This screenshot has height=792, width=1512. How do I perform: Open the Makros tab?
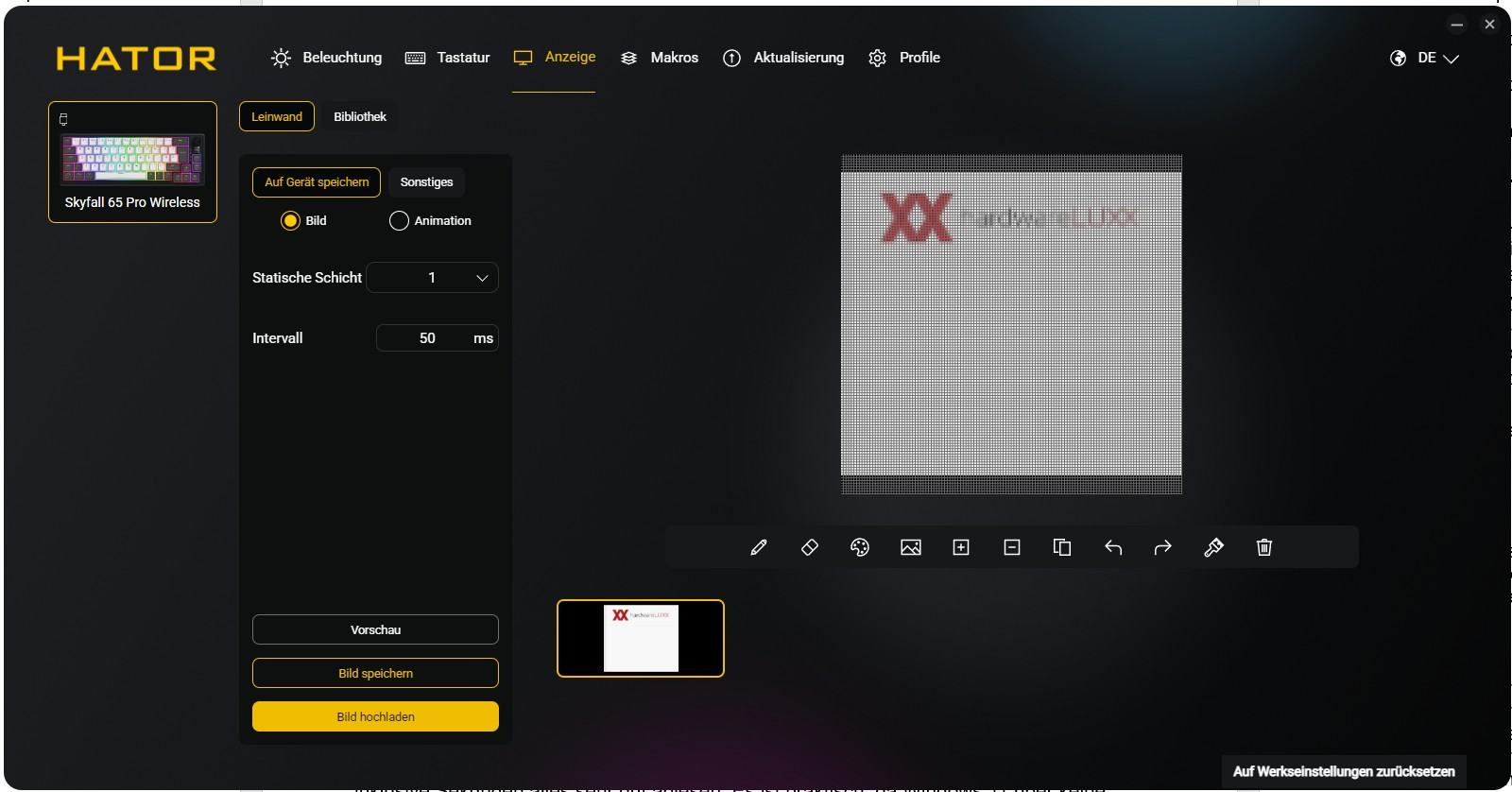pyautogui.click(x=660, y=58)
